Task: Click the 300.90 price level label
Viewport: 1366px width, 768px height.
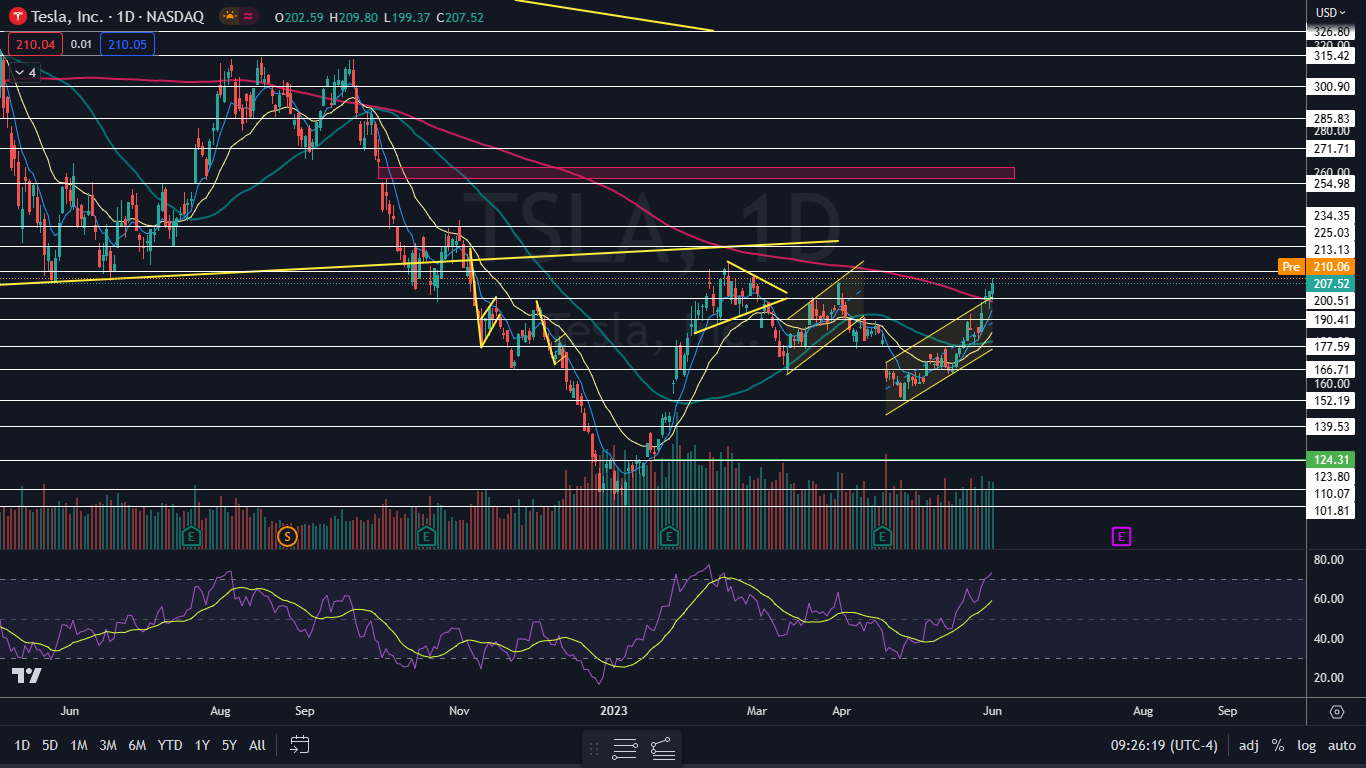Action: tap(1332, 87)
